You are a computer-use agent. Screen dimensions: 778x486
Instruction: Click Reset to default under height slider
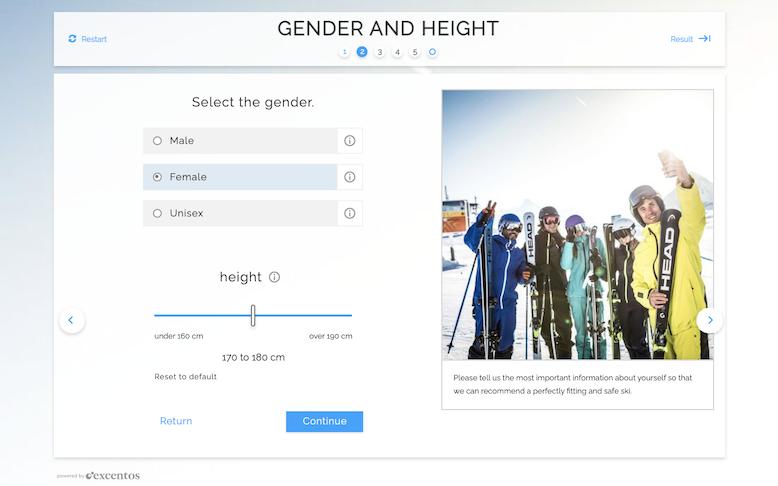coord(185,377)
